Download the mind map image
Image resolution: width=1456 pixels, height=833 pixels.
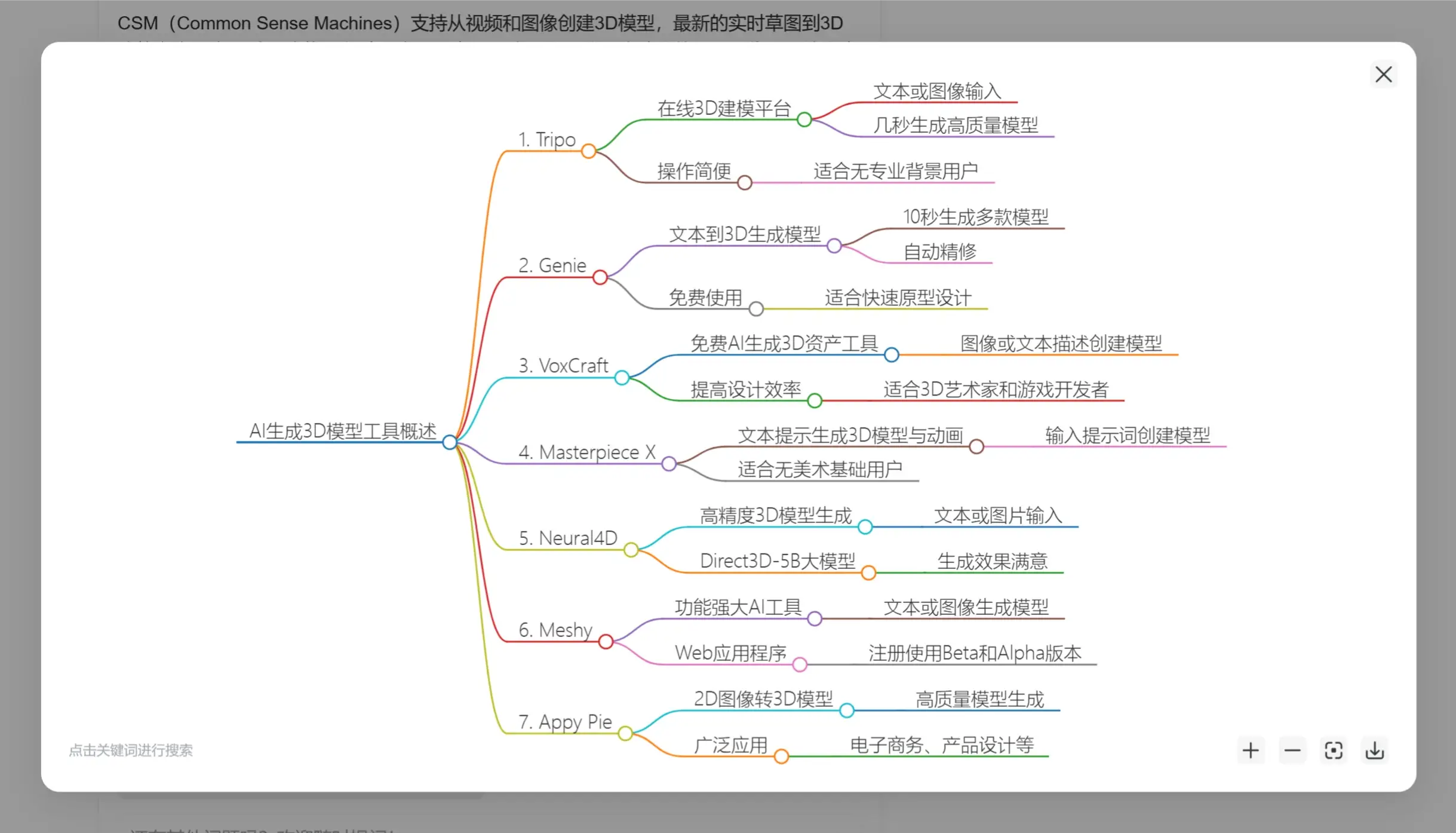click(x=1374, y=750)
